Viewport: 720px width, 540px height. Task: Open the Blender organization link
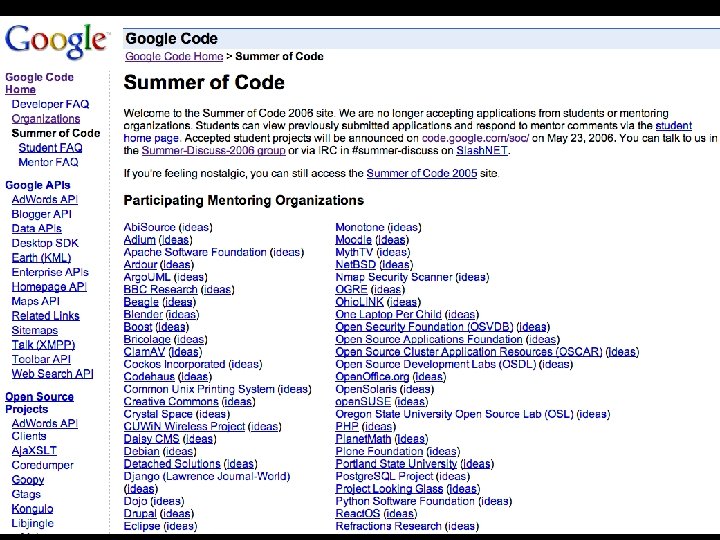[x=143, y=314]
